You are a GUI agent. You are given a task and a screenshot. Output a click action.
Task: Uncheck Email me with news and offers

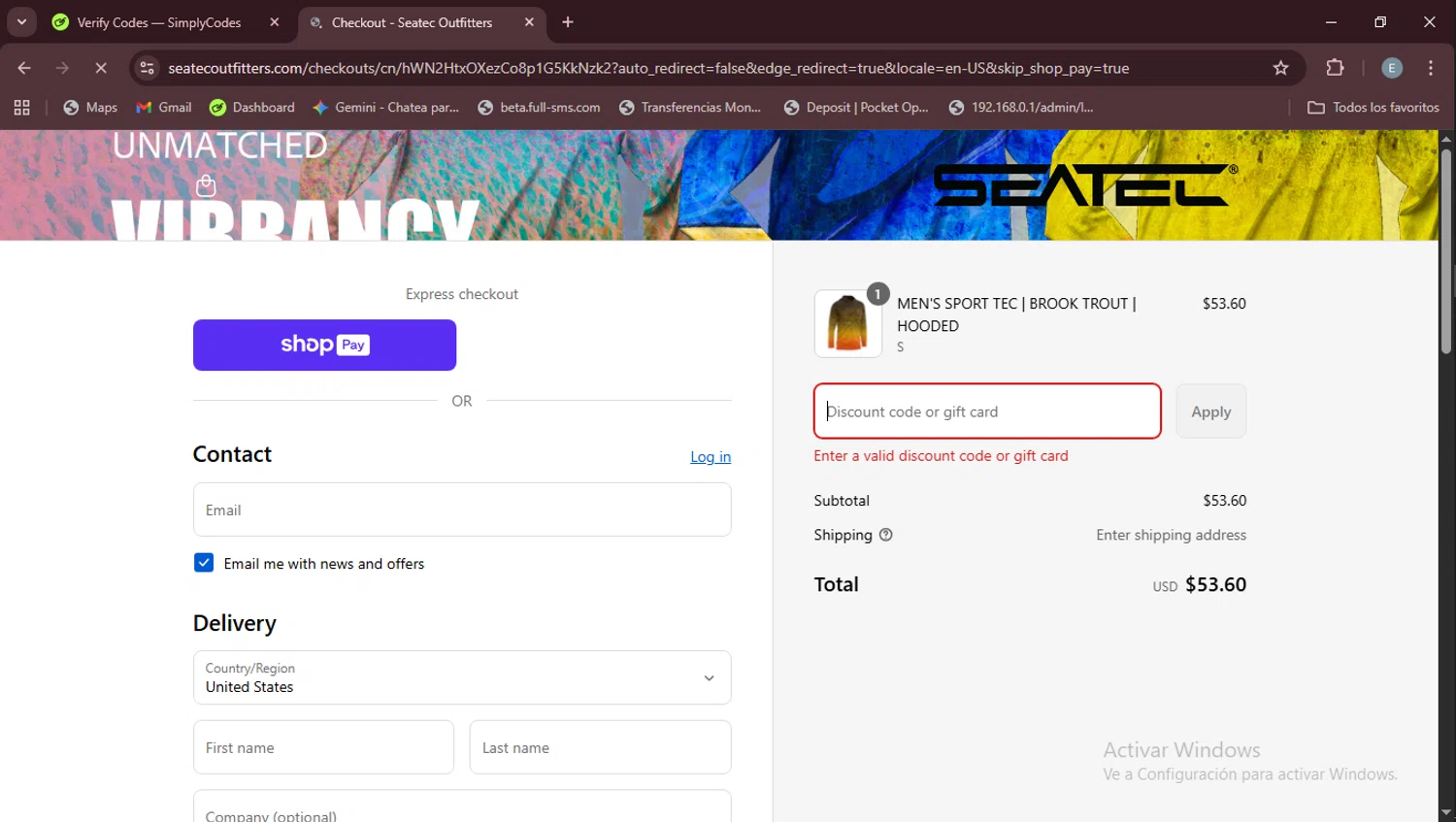[x=204, y=563]
